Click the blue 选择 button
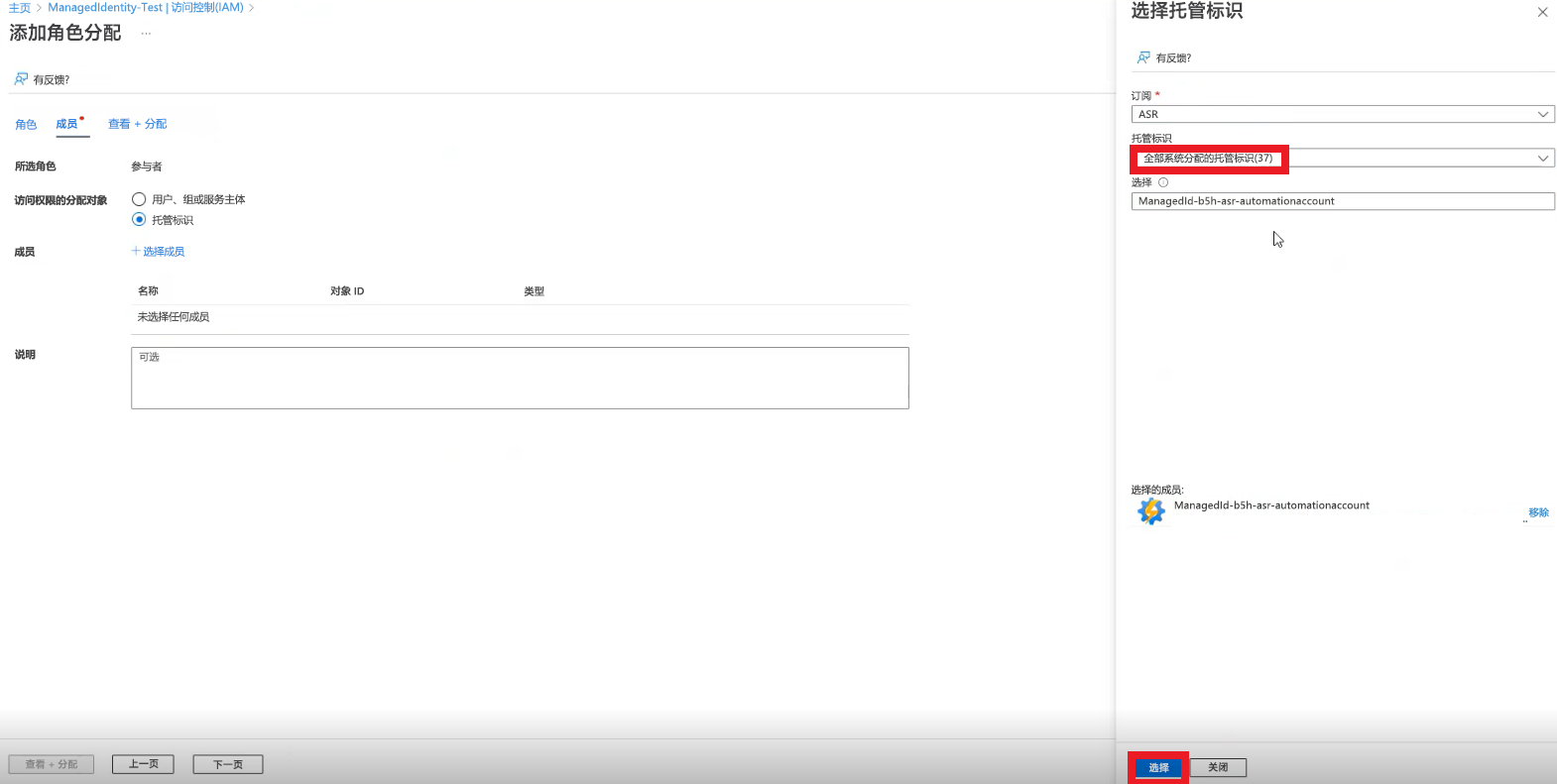Screen dimensions: 1557x784 click(x=1158, y=767)
